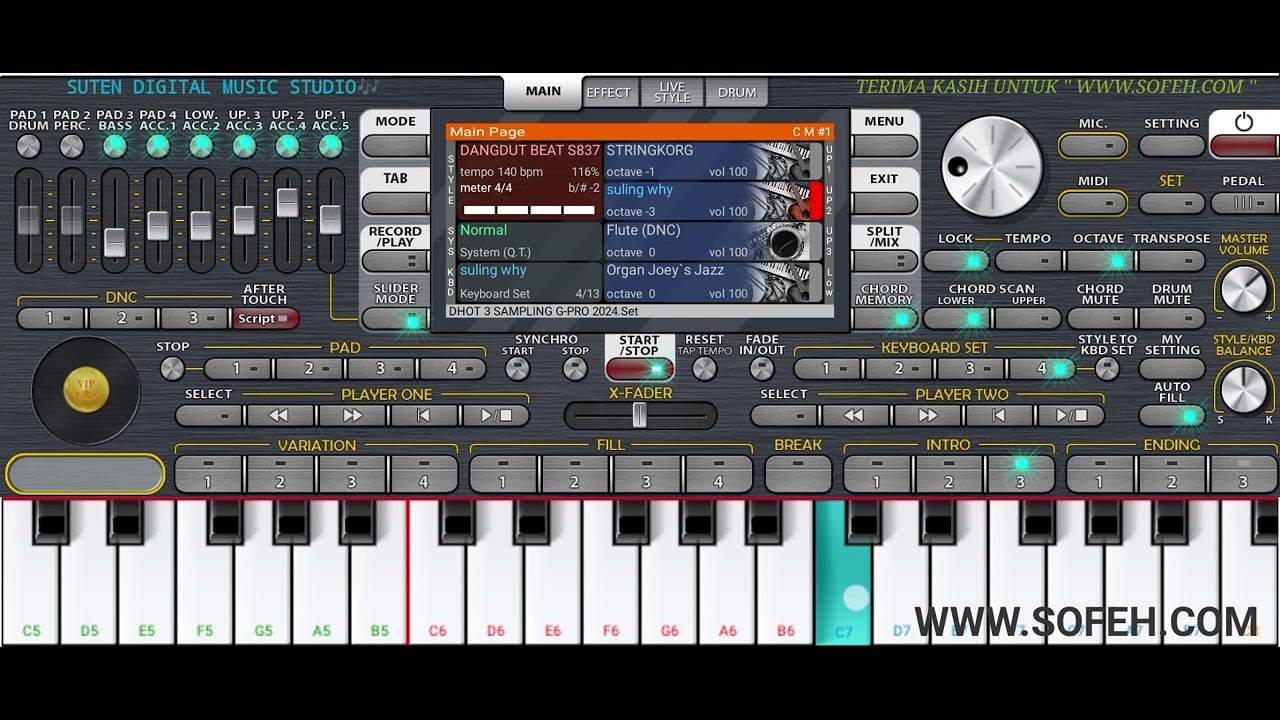Click the PAD 1 DRUM volume fader
1280x720 pixels.
pos(29,220)
